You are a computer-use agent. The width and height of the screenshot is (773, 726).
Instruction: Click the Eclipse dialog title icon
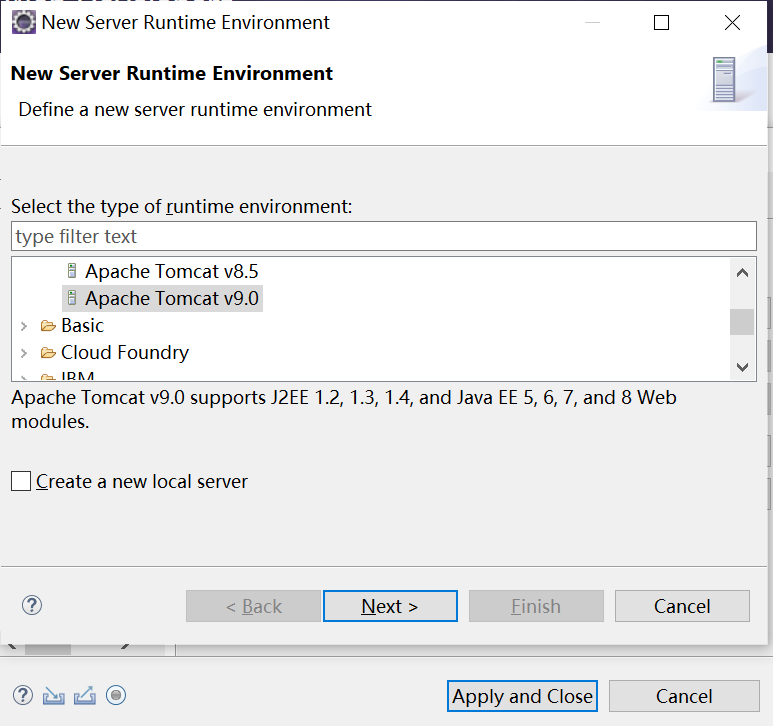point(24,23)
